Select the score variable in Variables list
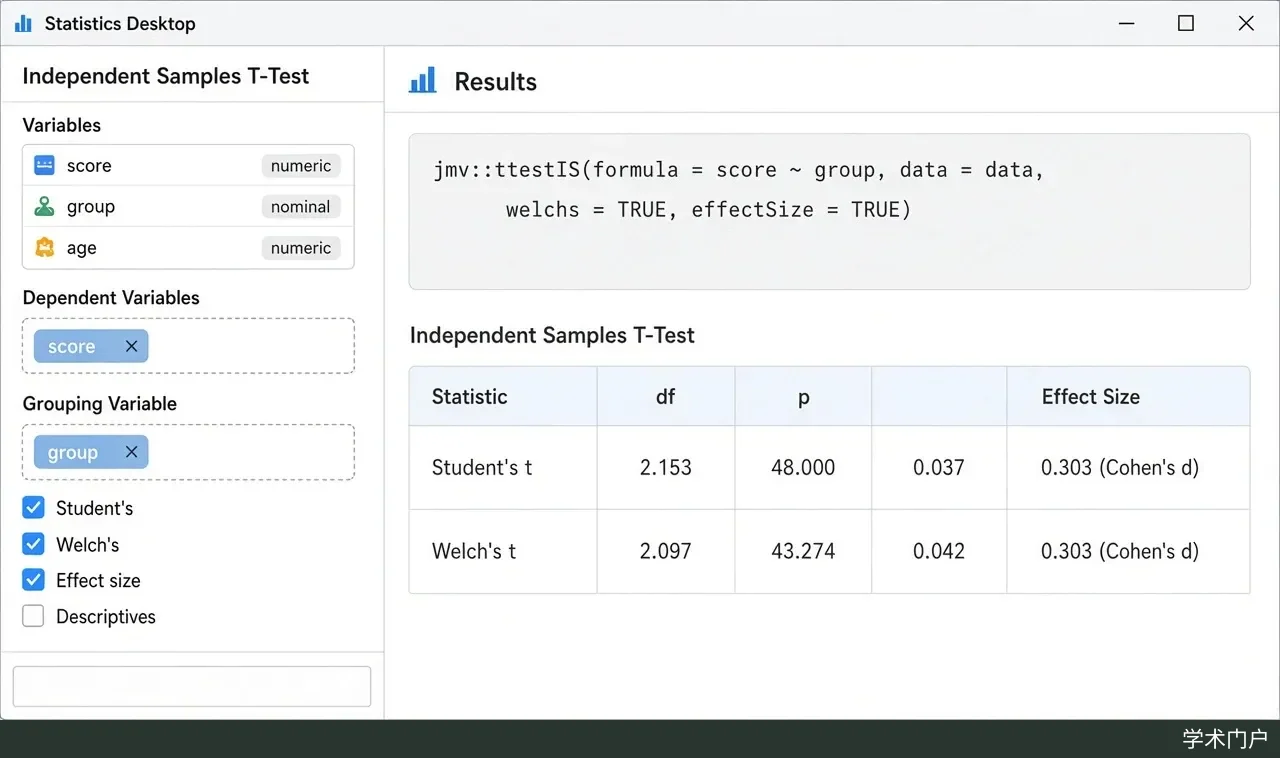This screenshot has width=1280, height=758. [188, 166]
